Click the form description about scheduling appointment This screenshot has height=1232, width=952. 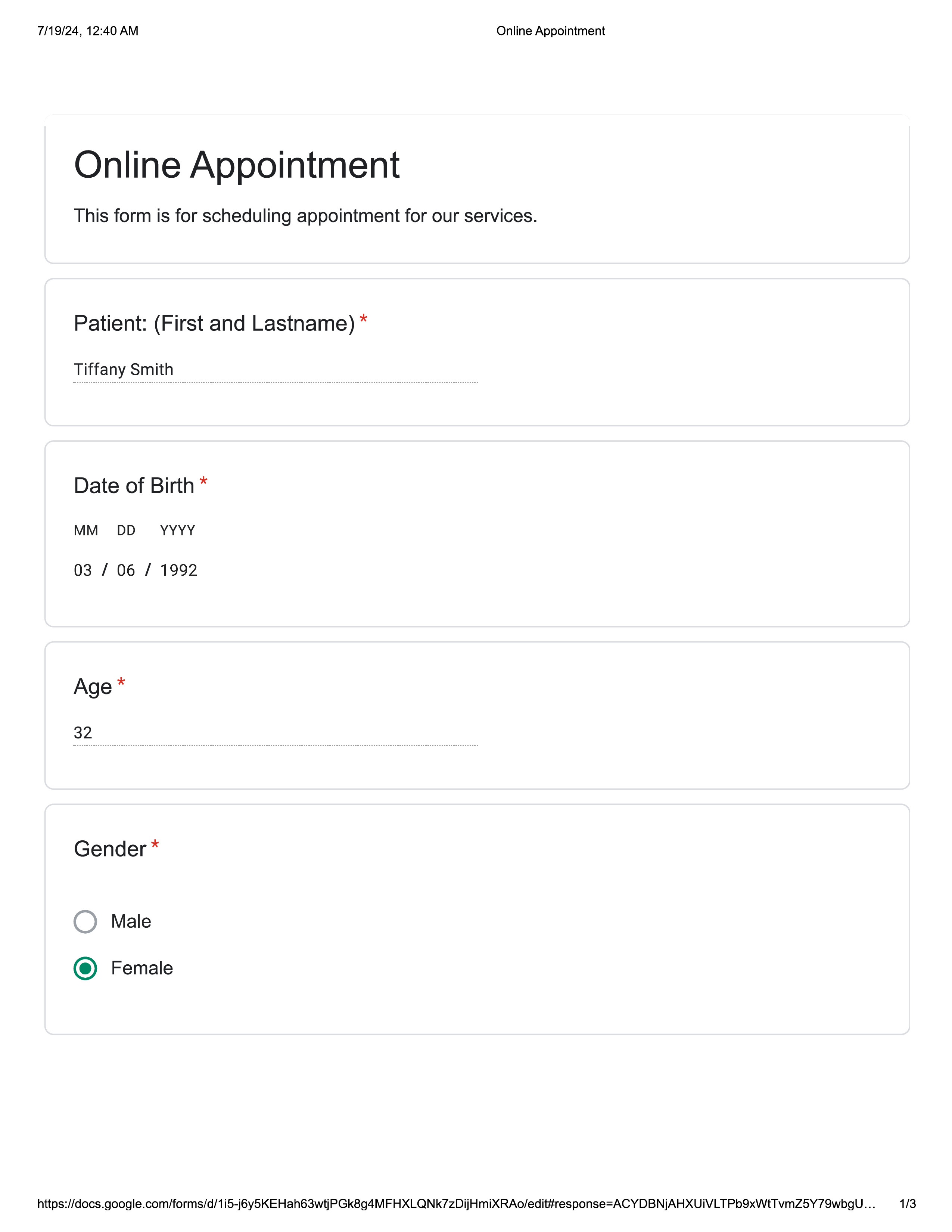[305, 216]
